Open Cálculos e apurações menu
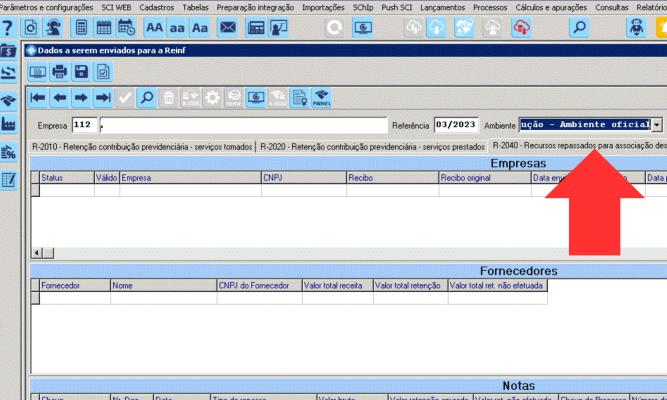 click(x=551, y=7)
